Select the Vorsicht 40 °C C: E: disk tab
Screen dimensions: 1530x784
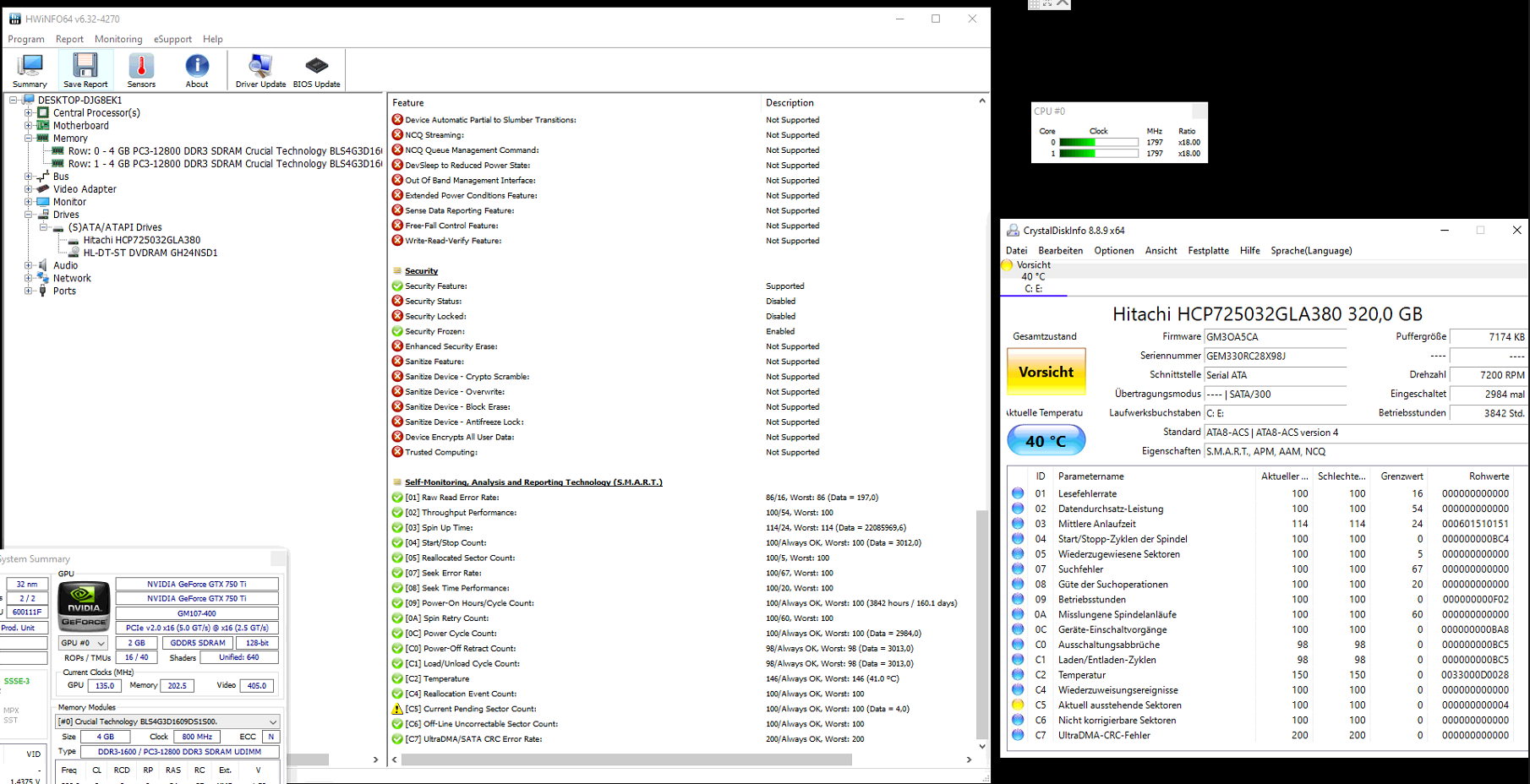pyautogui.click(x=1033, y=277)
